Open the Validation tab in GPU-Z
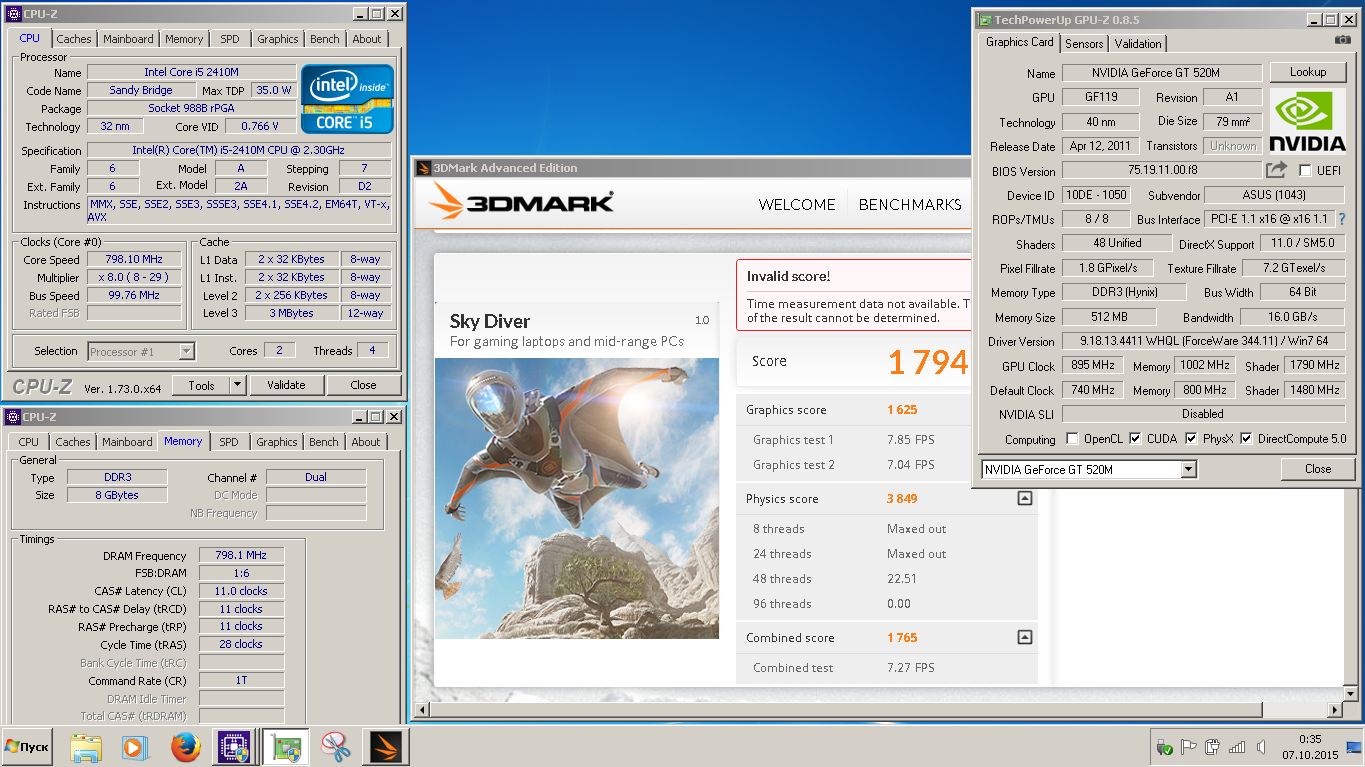This screenshot has height=767, width=1365. tap(1138, 43)
